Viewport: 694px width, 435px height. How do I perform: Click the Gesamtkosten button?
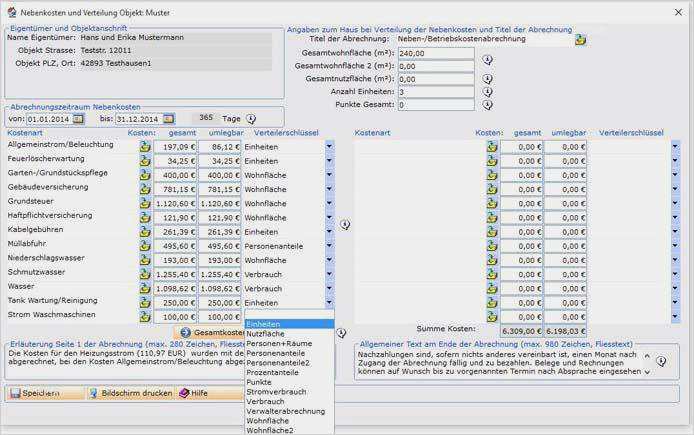(210, 332)
